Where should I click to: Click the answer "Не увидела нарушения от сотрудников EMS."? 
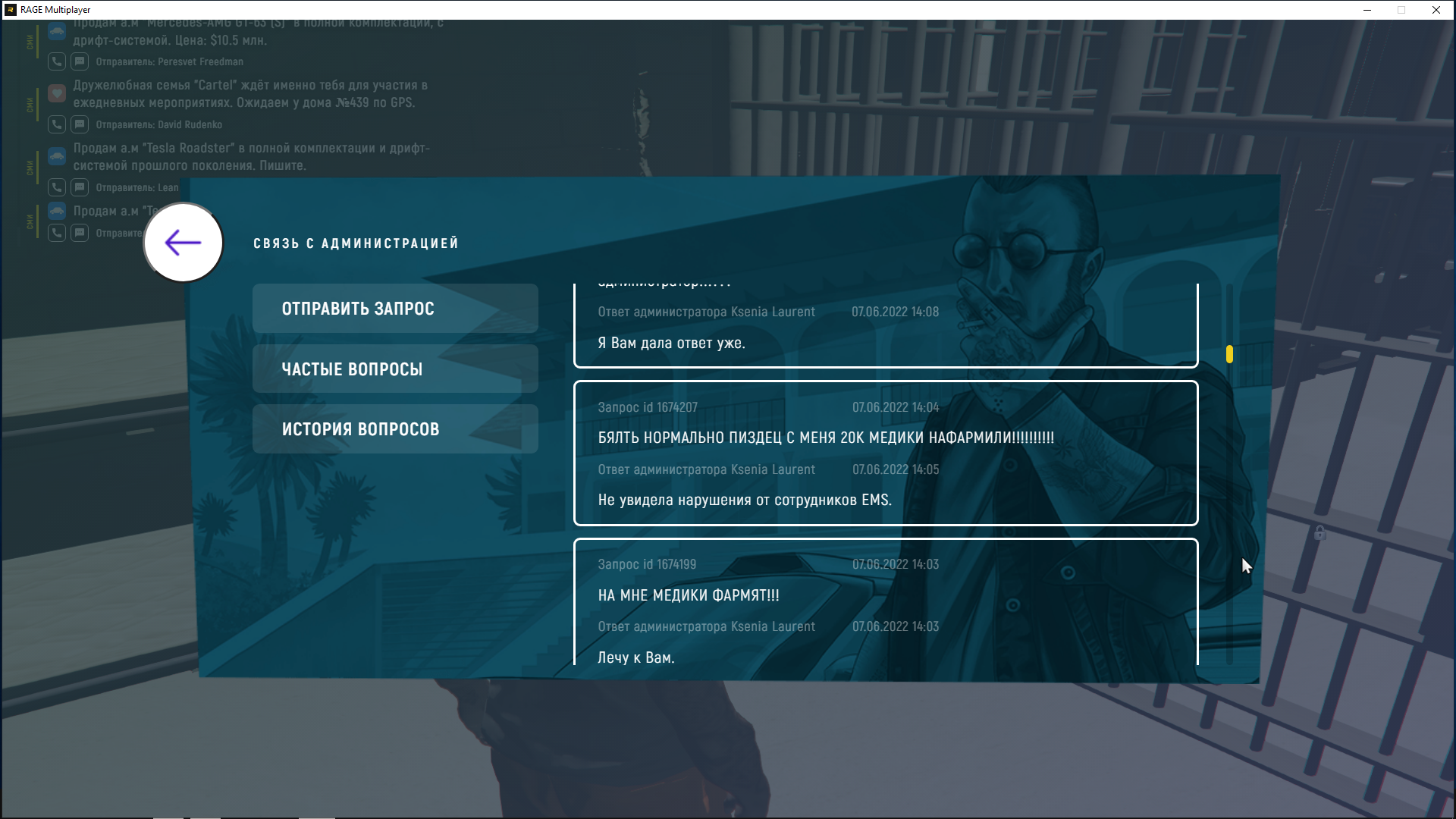[745, 500]
